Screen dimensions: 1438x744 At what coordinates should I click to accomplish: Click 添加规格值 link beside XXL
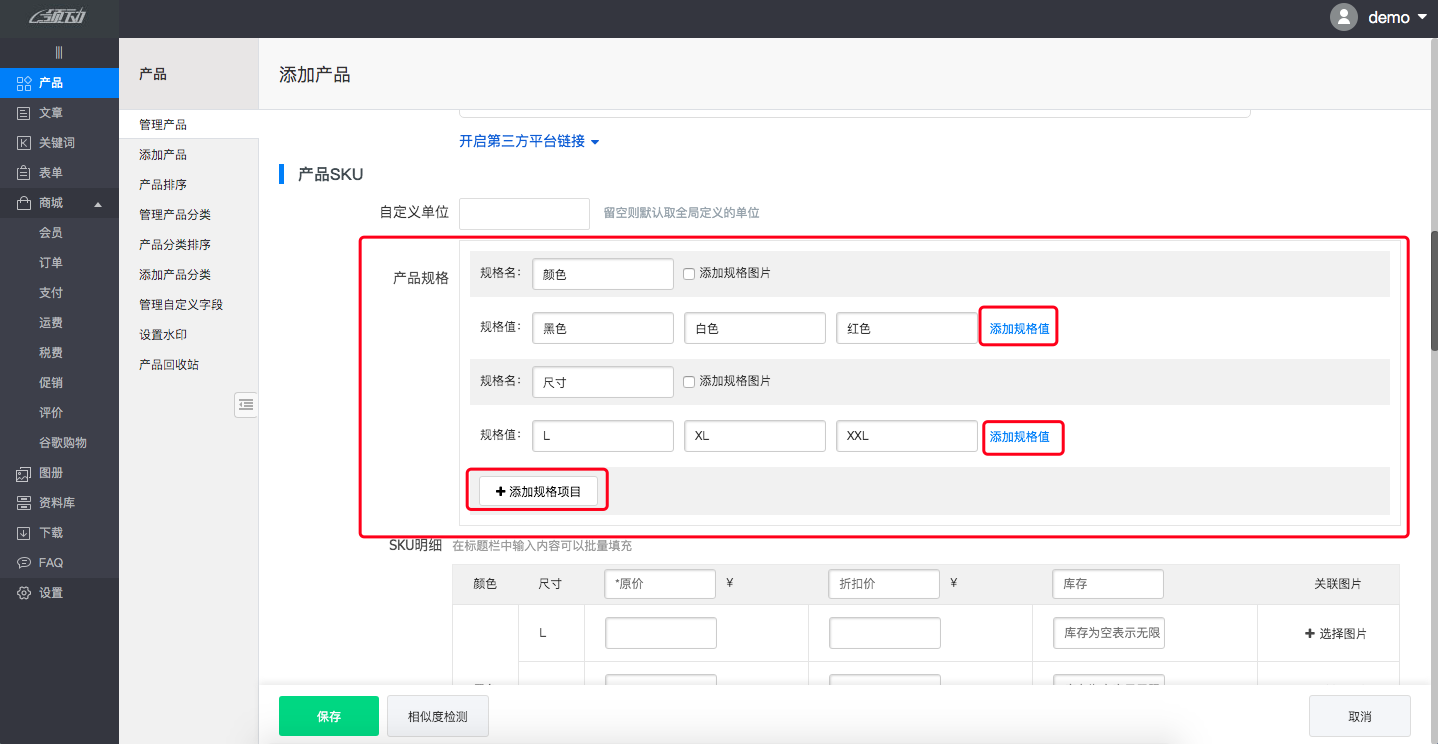tap(1020, 437)
